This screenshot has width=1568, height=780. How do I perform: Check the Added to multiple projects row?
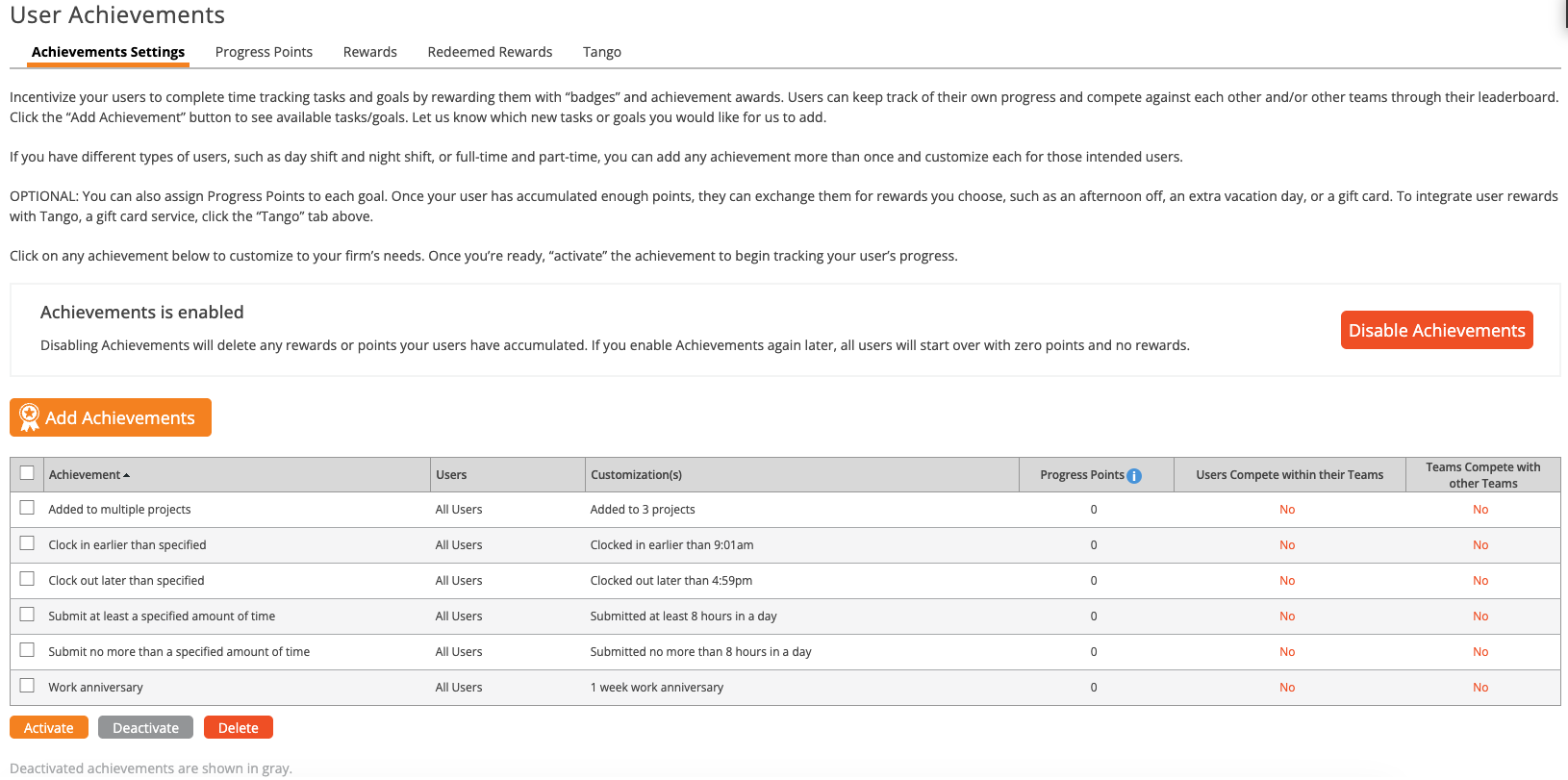click(27, 508)
